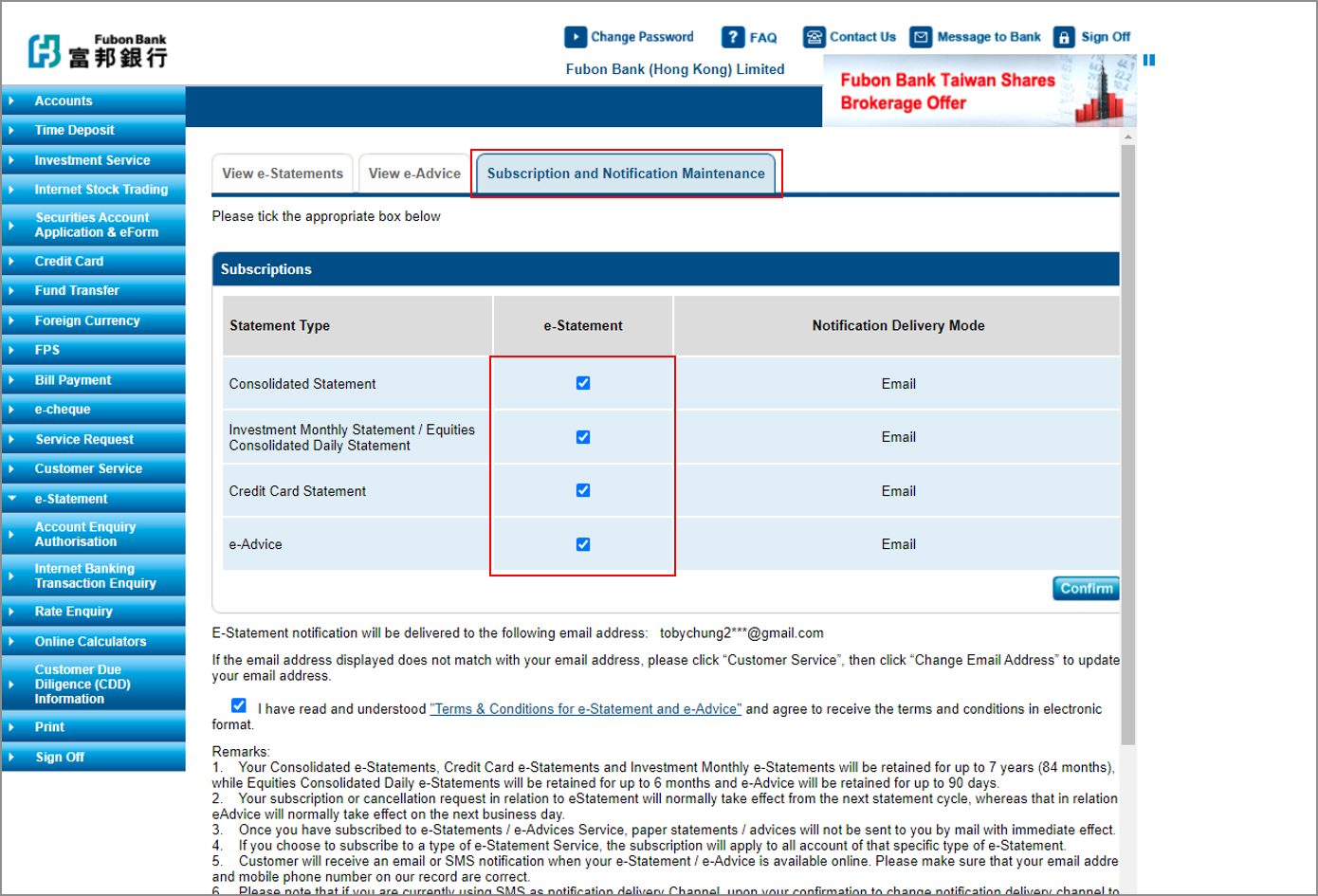Expand the Accounts menu arrow
1318x896 pixels.
(x=11, y=101)
